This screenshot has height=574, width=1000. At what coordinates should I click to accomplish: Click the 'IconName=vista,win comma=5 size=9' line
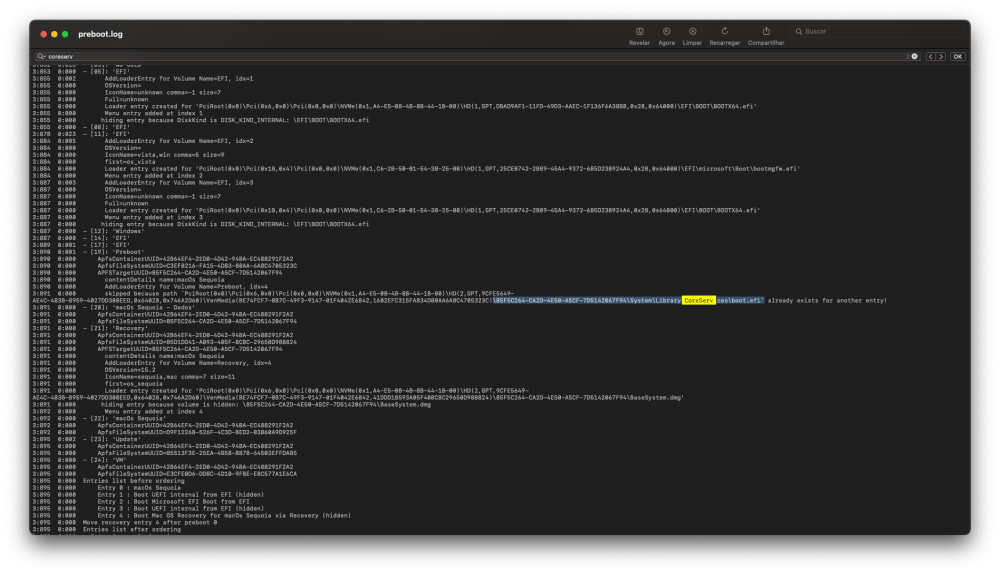pos(165,155)
